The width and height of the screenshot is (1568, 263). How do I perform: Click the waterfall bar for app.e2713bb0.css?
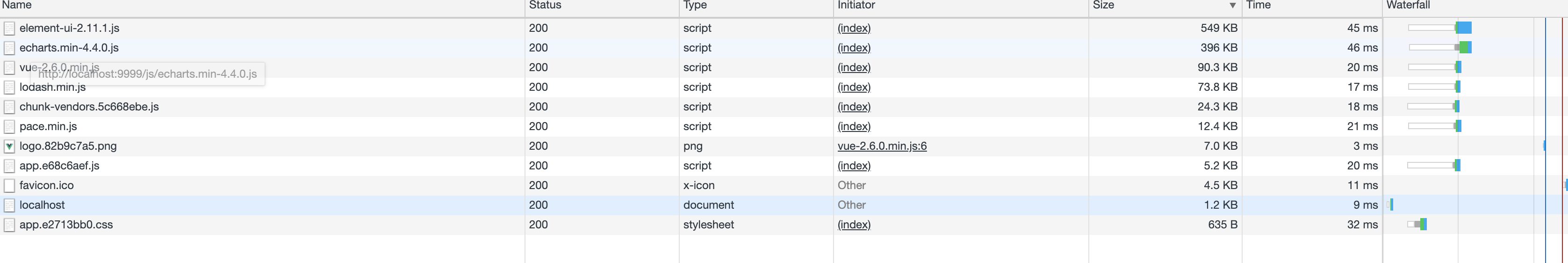click(x=1423, y=225)
